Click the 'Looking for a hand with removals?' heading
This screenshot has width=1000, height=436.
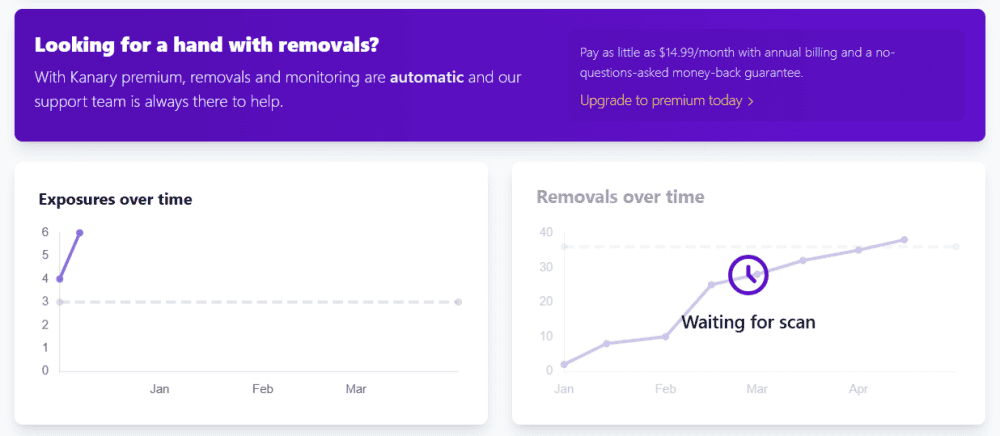coord(206,46)
